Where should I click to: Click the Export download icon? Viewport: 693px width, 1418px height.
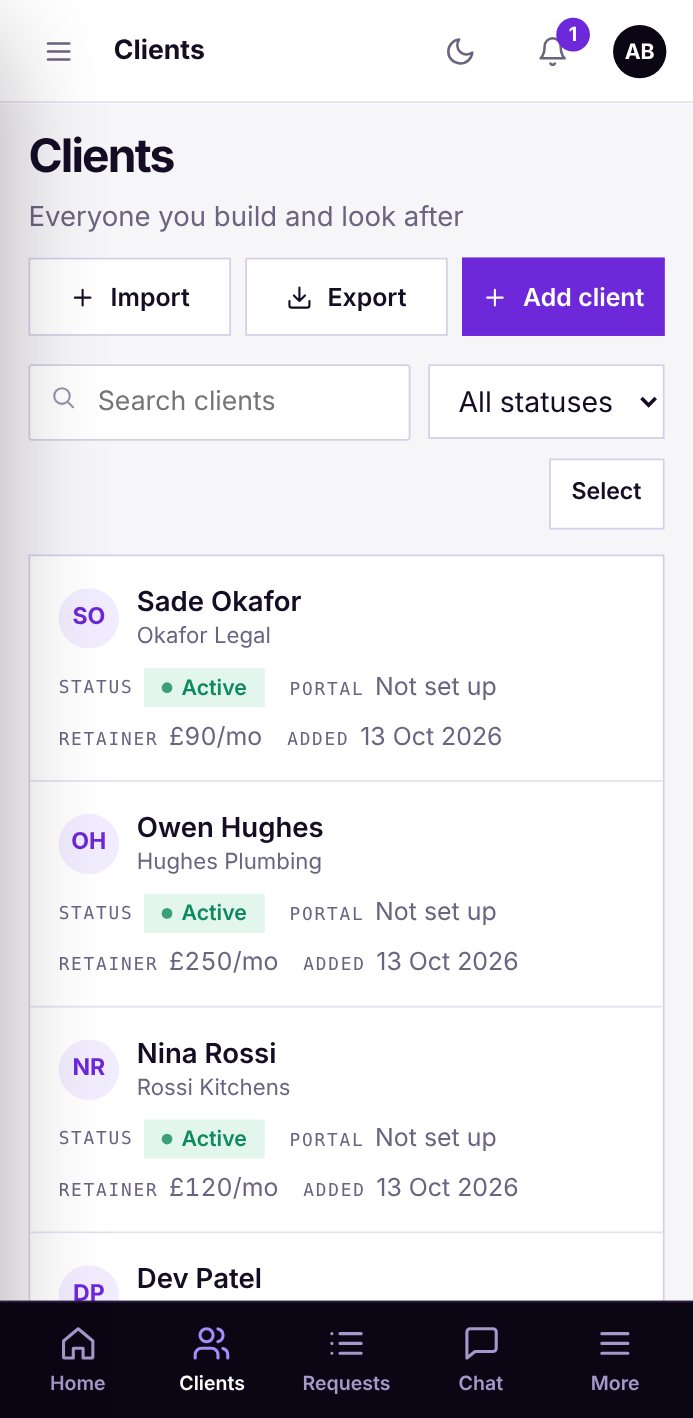click(299, 298)
